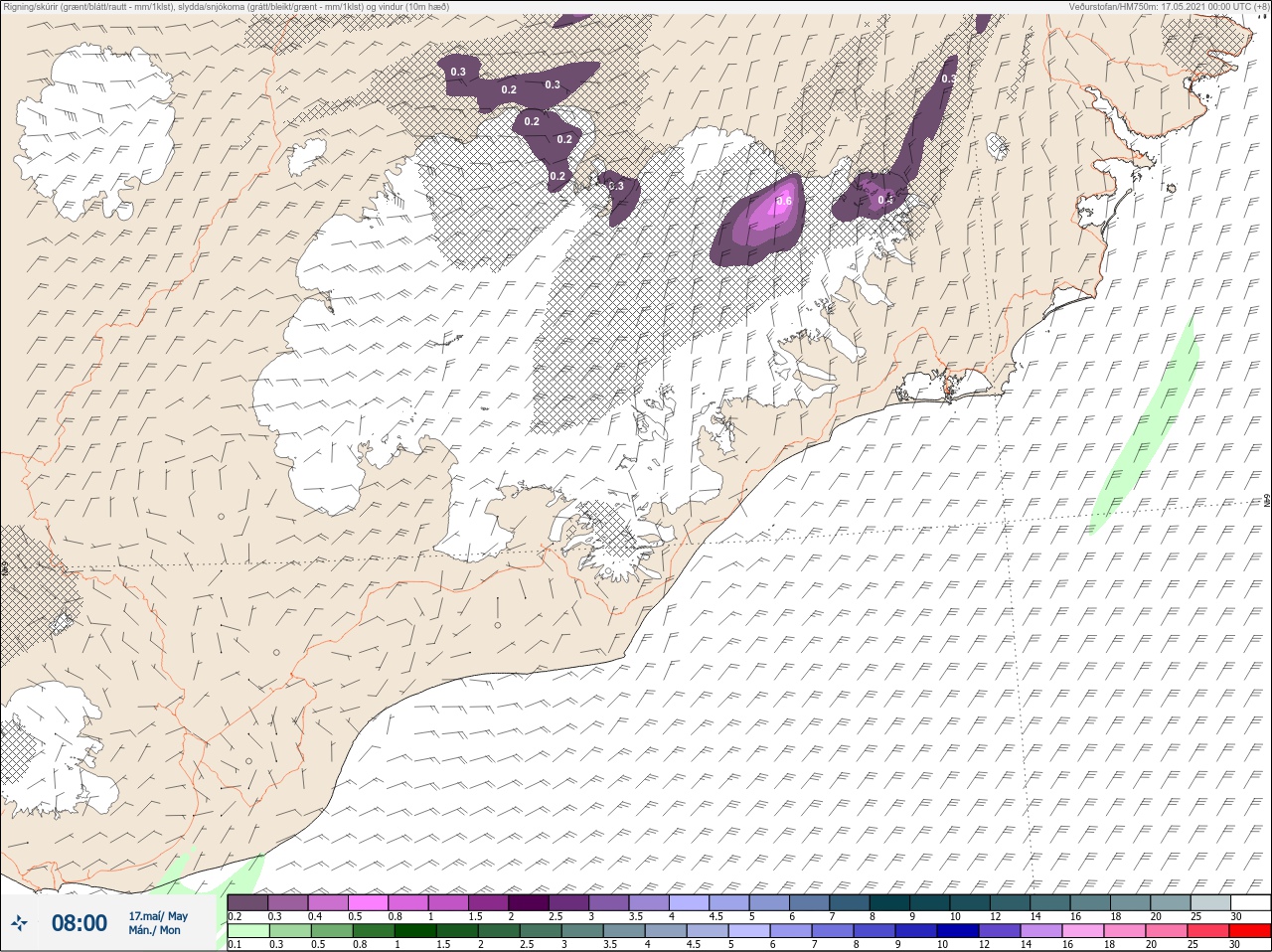Click the map title text starting 'Rigning/skúrir'
Viewport: 1272px width, 952px height.
227,7
